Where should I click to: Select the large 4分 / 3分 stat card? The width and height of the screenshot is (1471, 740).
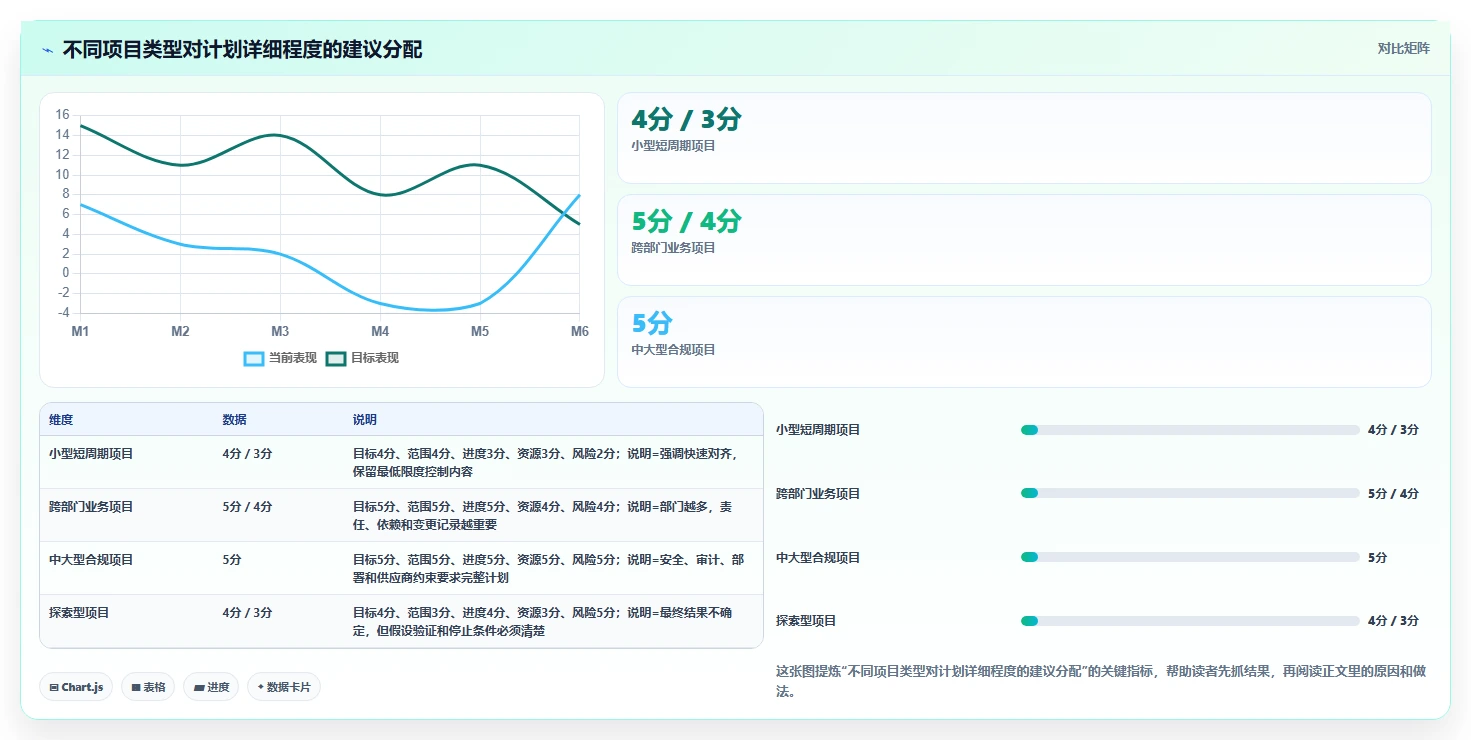pyautogui.click(x=1024, y=138)
